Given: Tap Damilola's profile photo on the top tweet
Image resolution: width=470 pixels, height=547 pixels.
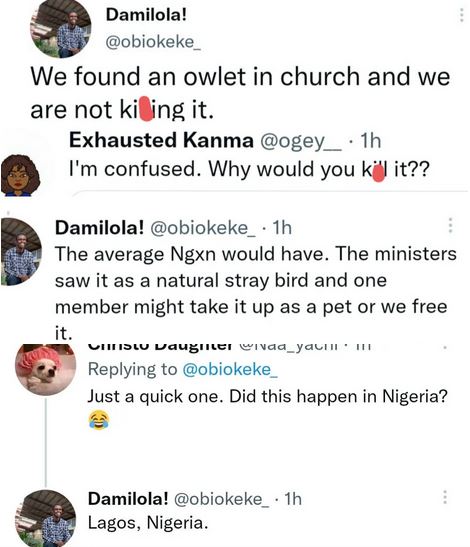Looking at the screenshot, I should pyautogui.click(x=61, y=28).
